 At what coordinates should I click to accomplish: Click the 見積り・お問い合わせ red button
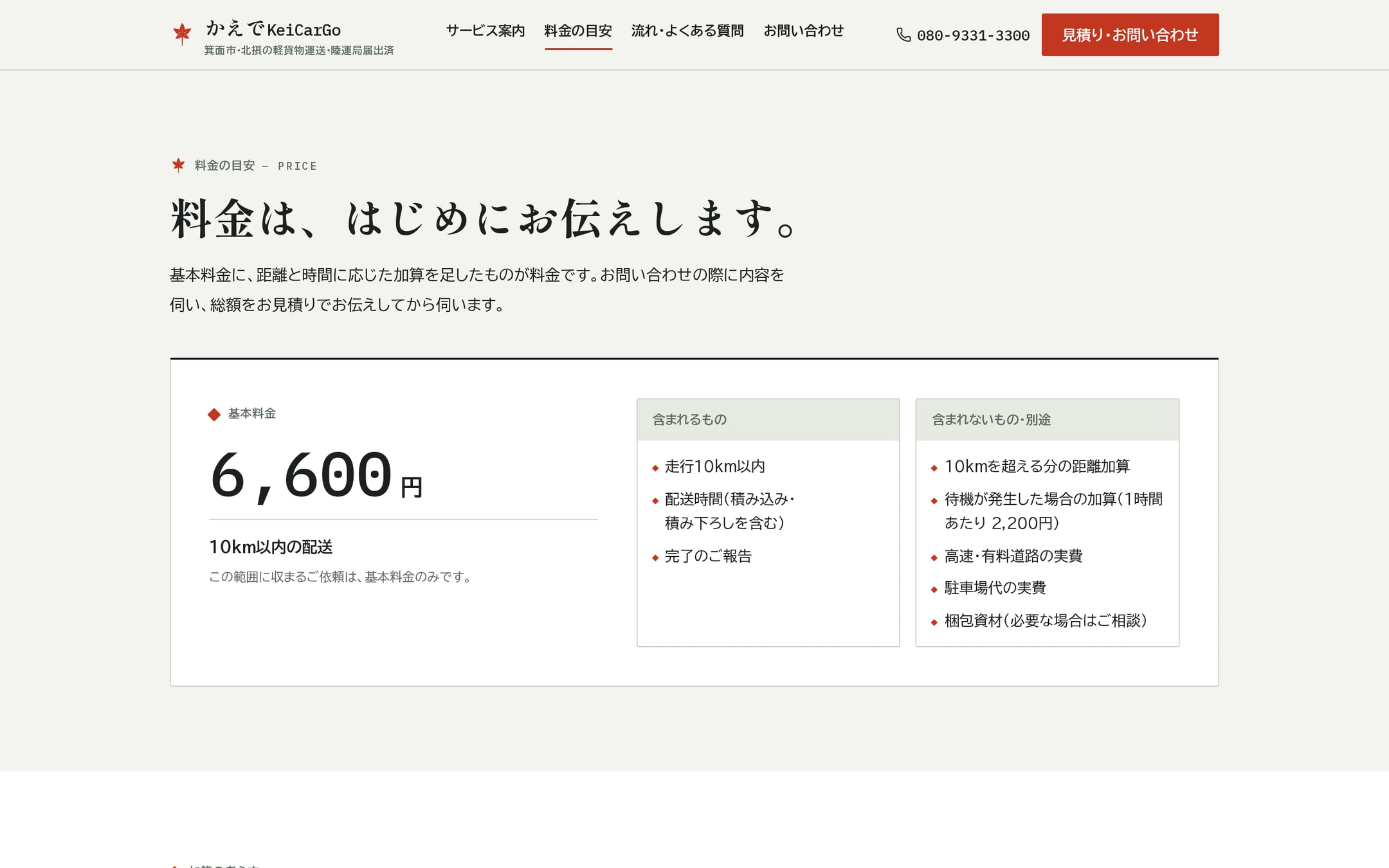pos(1130,35)
